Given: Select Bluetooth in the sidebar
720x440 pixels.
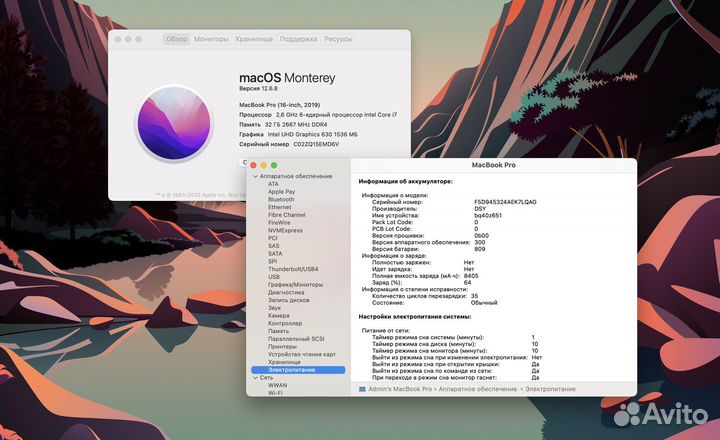Looking at the screenshot, I should click(x=281, y=199).
